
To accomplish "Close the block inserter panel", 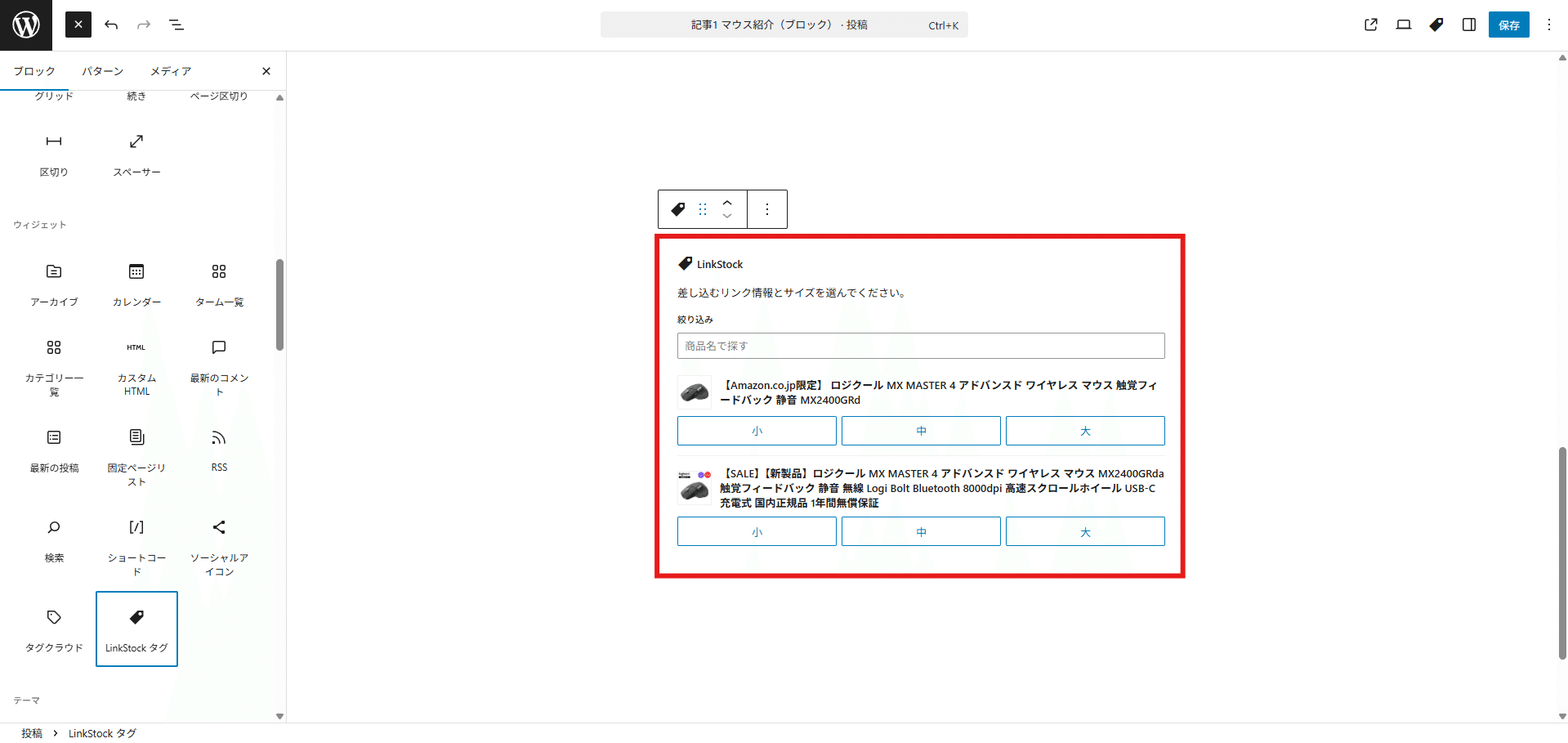I will tap(266, 71).
